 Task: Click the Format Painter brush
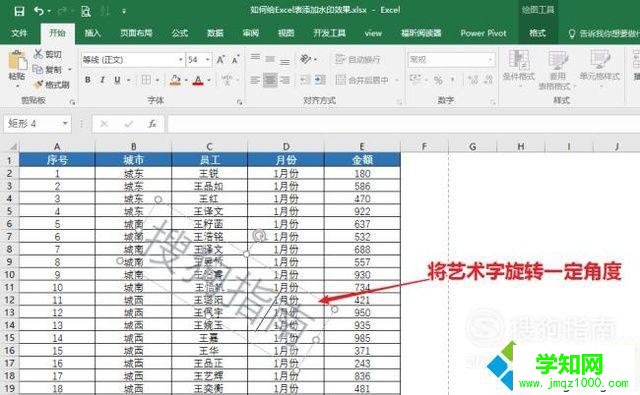(38, 84)
